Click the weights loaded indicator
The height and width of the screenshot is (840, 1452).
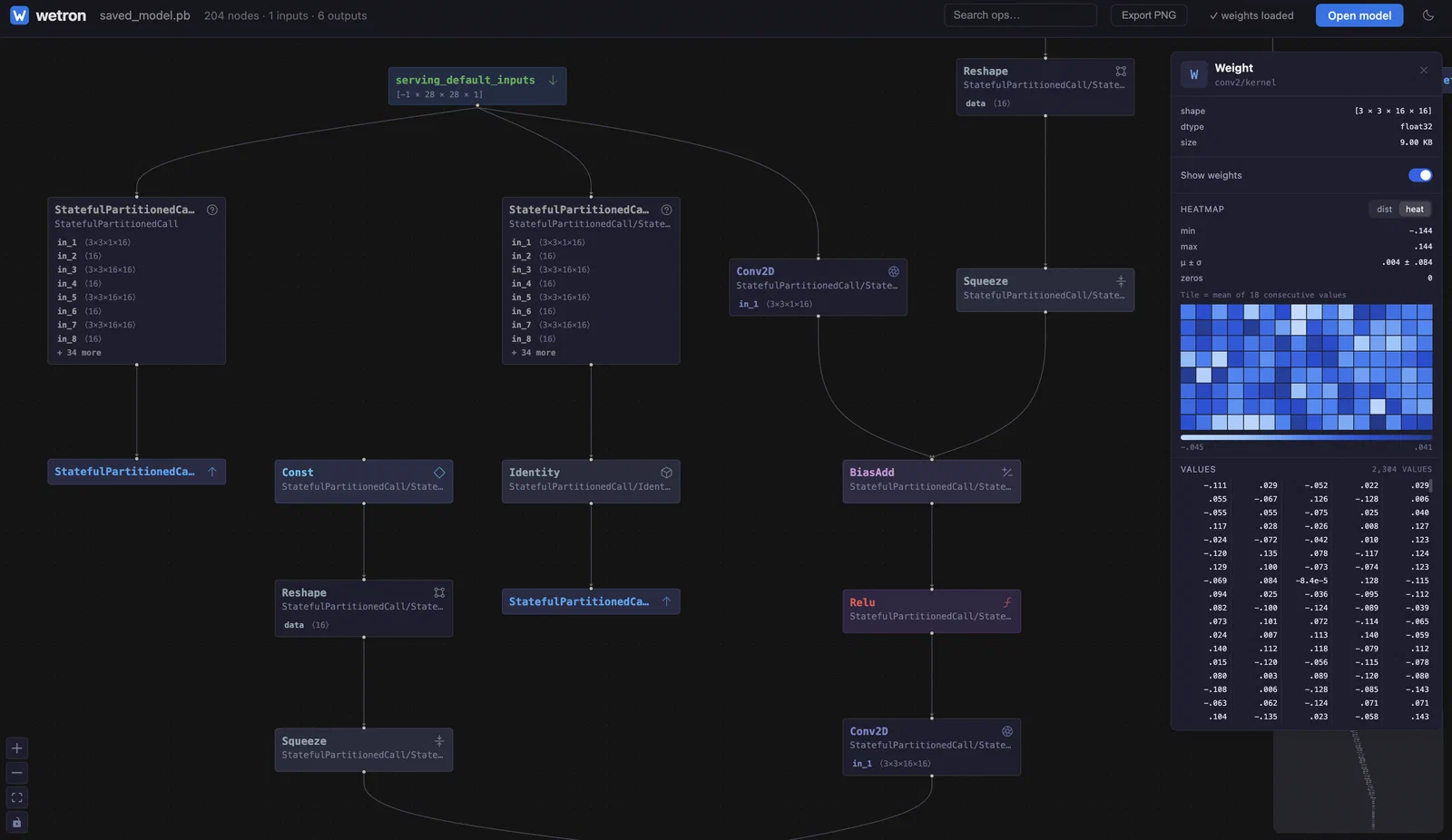[x=1251, y=15]
